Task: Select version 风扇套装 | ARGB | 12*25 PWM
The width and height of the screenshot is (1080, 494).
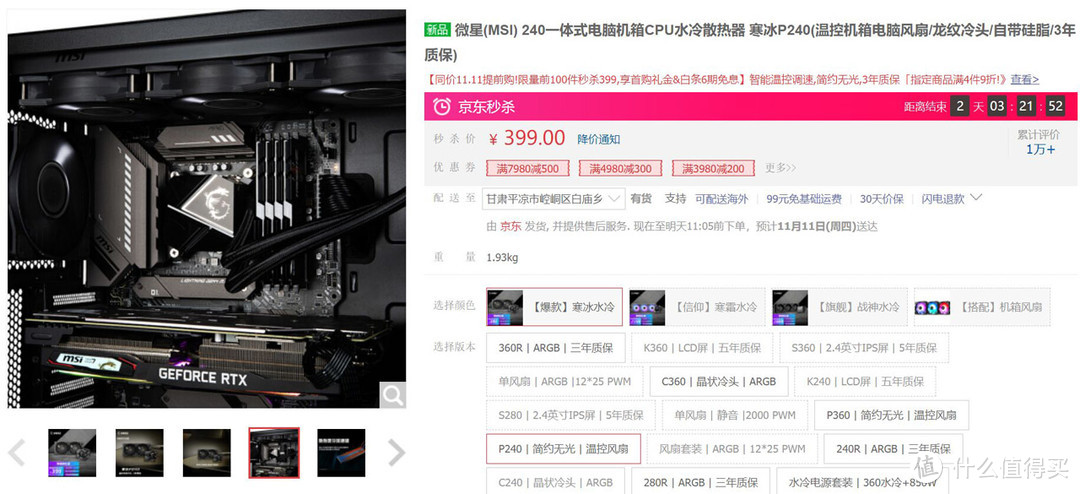Action: click(732, 449)
